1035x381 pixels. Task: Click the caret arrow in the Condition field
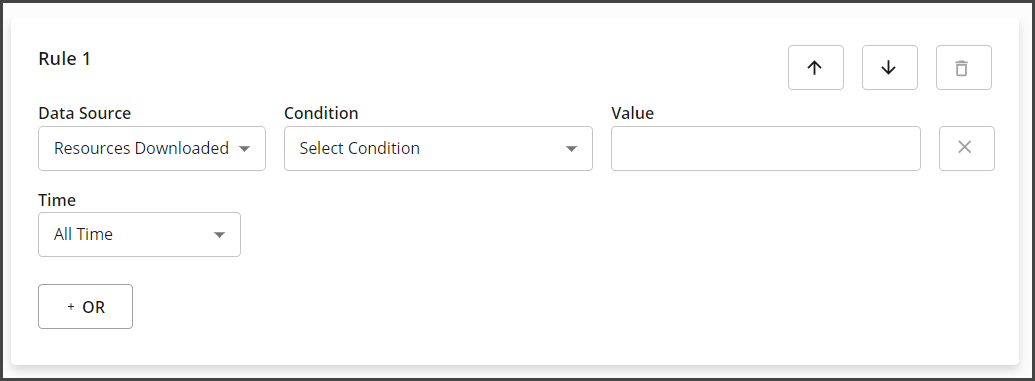(572, 149)
